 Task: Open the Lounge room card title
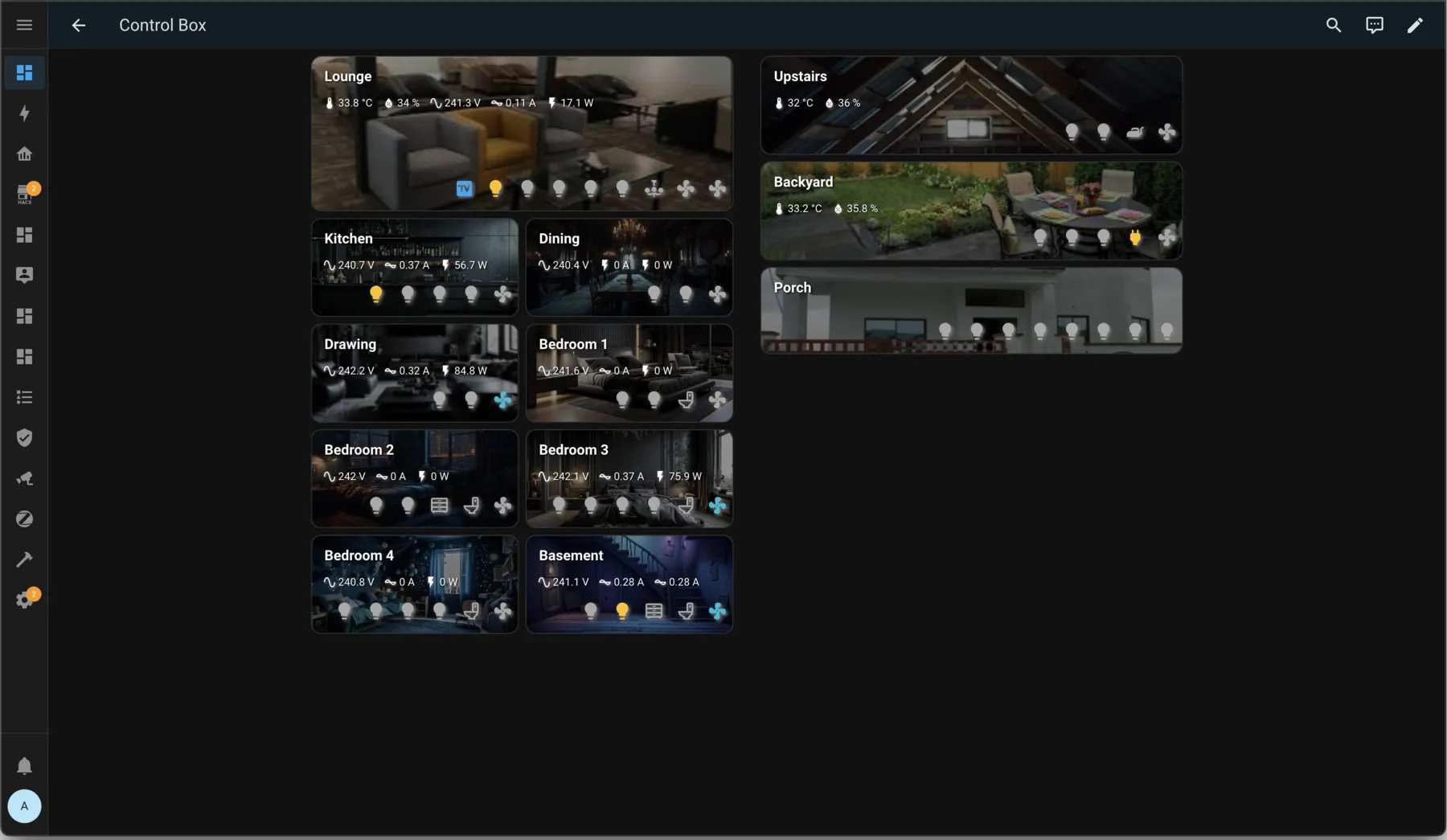[348, 76]
